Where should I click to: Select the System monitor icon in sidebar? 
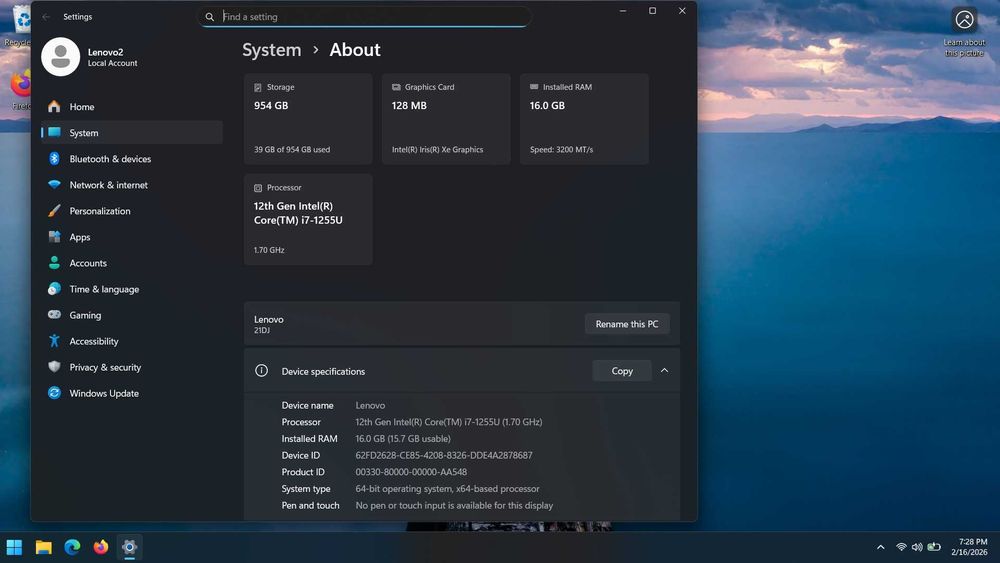pyautogui.click(x=54, y=133)
